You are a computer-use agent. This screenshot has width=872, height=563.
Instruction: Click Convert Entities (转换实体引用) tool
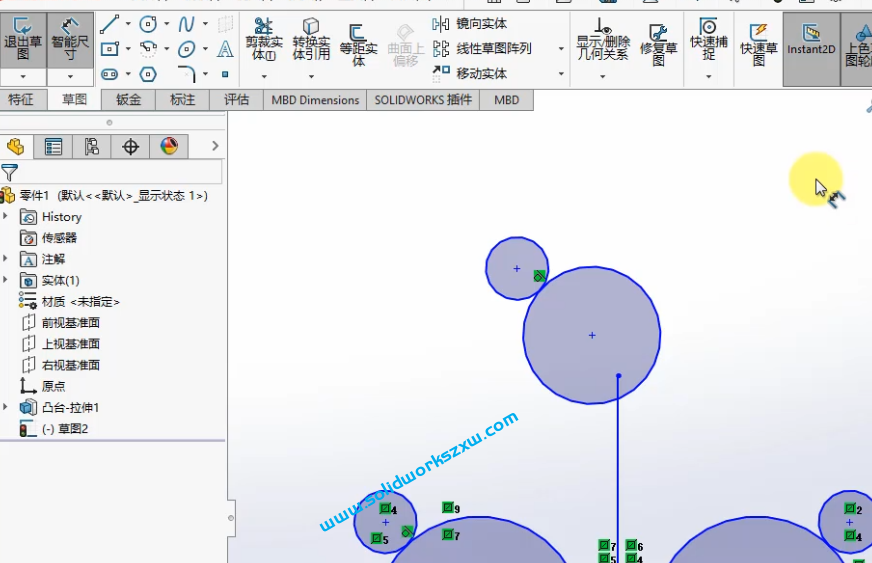311,39
